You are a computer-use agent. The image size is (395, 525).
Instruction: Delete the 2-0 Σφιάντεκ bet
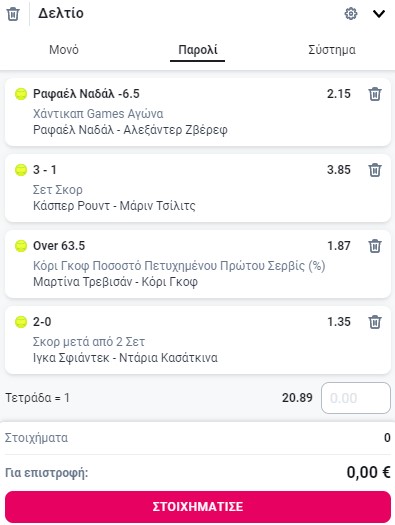click(x=375, y=322)
